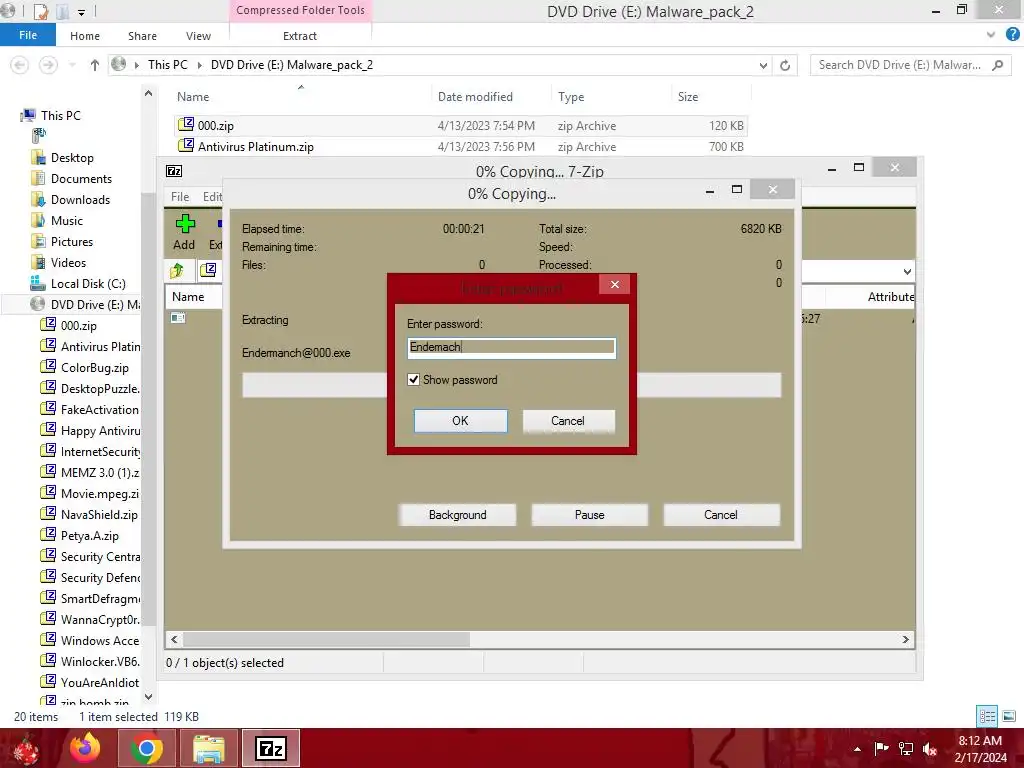
Task: Click the 7-Zip Add green plus icon
Action: (x=185, y=224)
